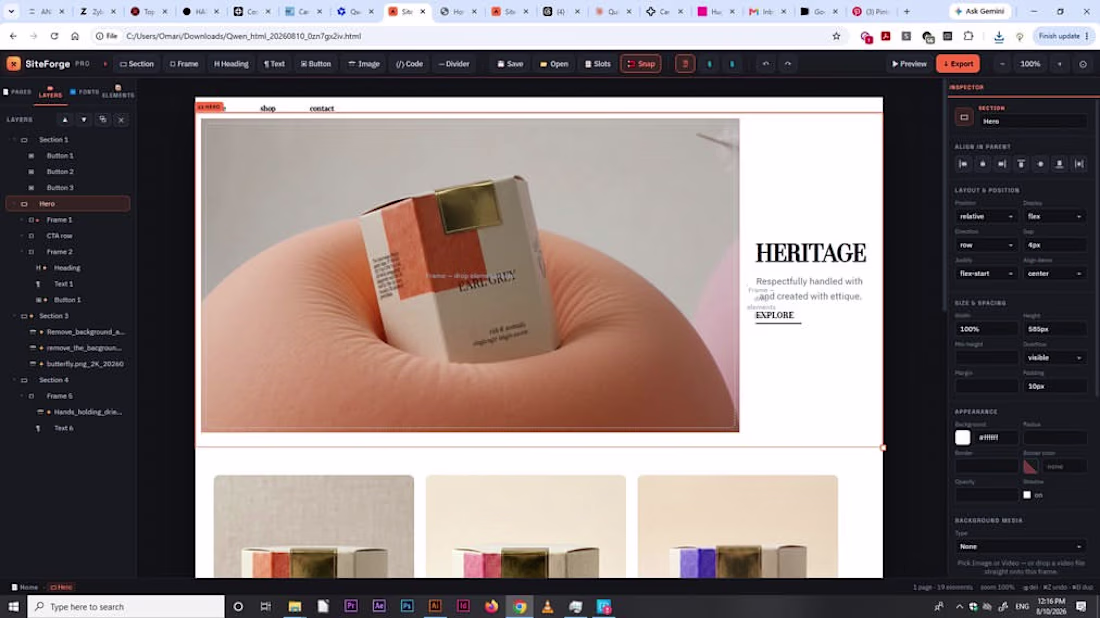Duplicate the selected layer
The width and height of the screenshot is (1100, 618).
click(x=102, y=120)
